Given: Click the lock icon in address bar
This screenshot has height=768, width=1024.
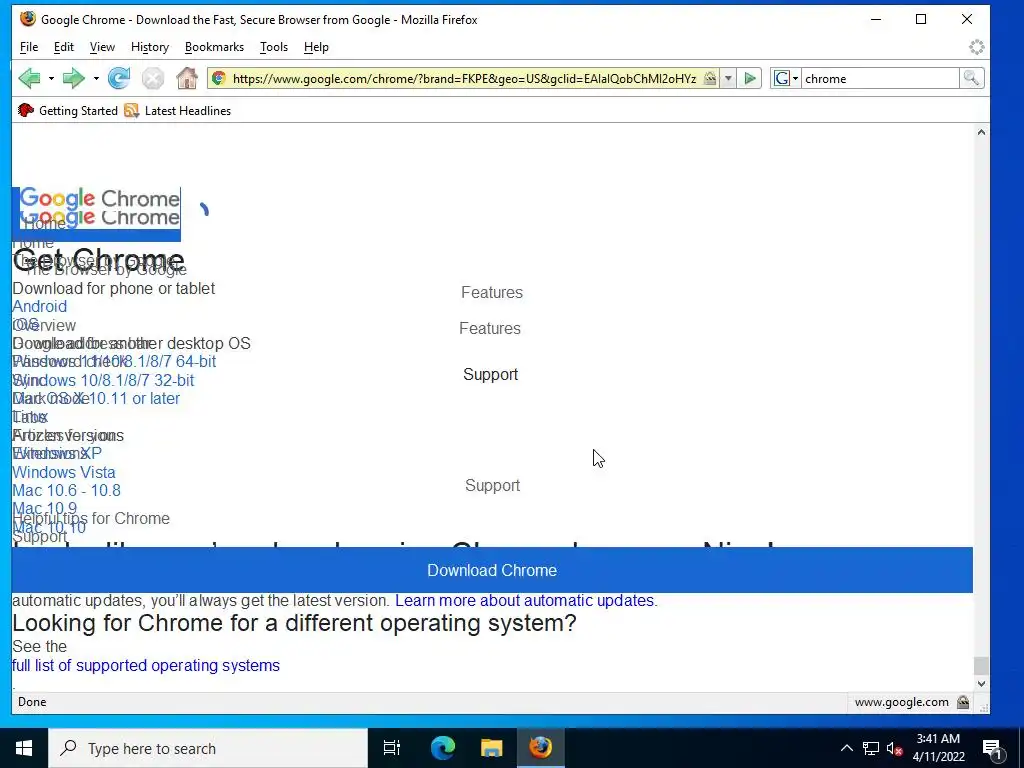Looking at the screenshot, I should click(710, 78).
